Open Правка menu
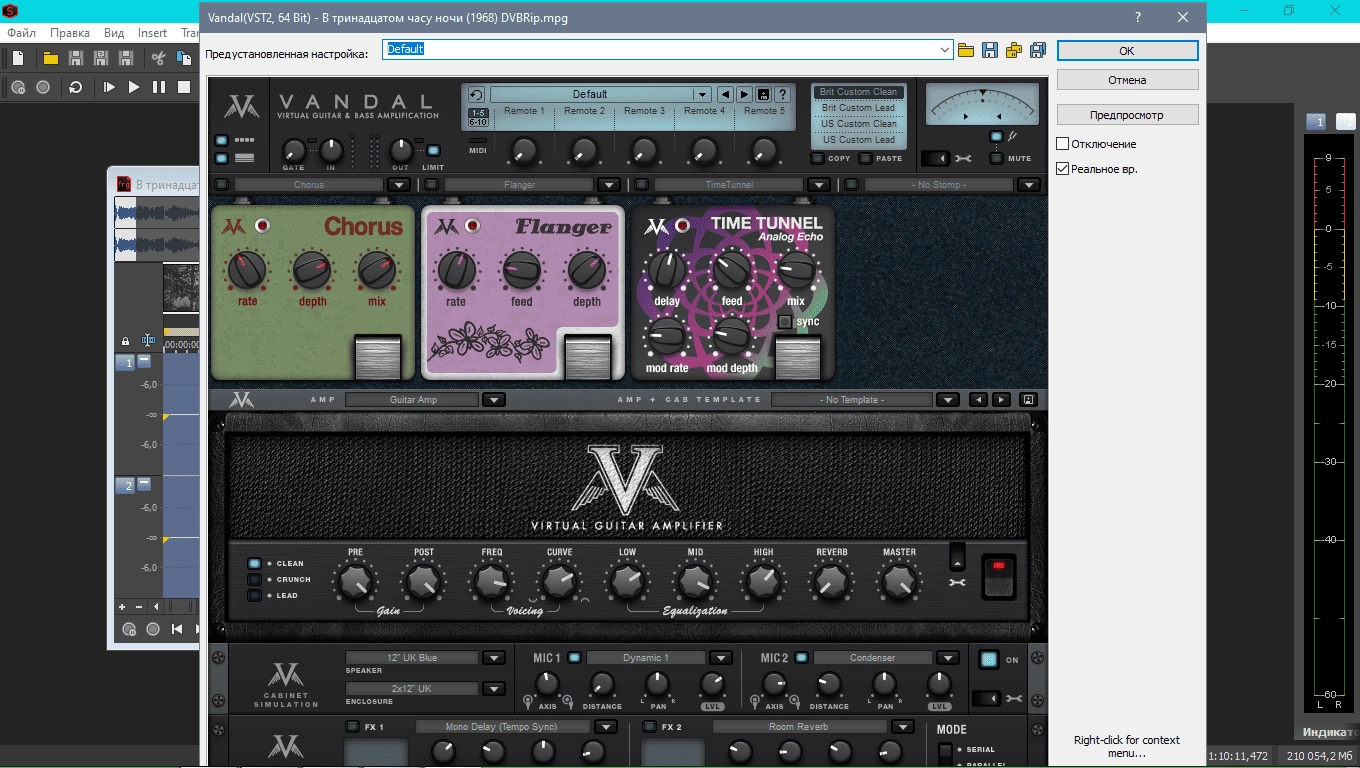The width and height of the screenshot is (1360, 768). 70,33
